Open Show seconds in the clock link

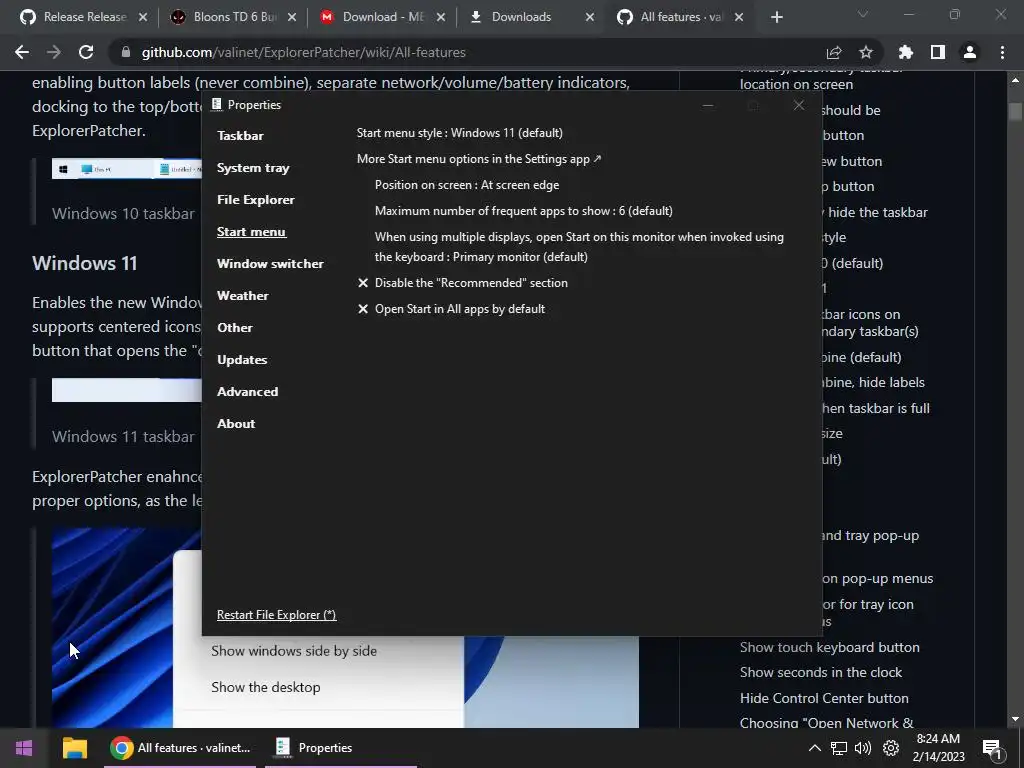click(x=820, y=672)
